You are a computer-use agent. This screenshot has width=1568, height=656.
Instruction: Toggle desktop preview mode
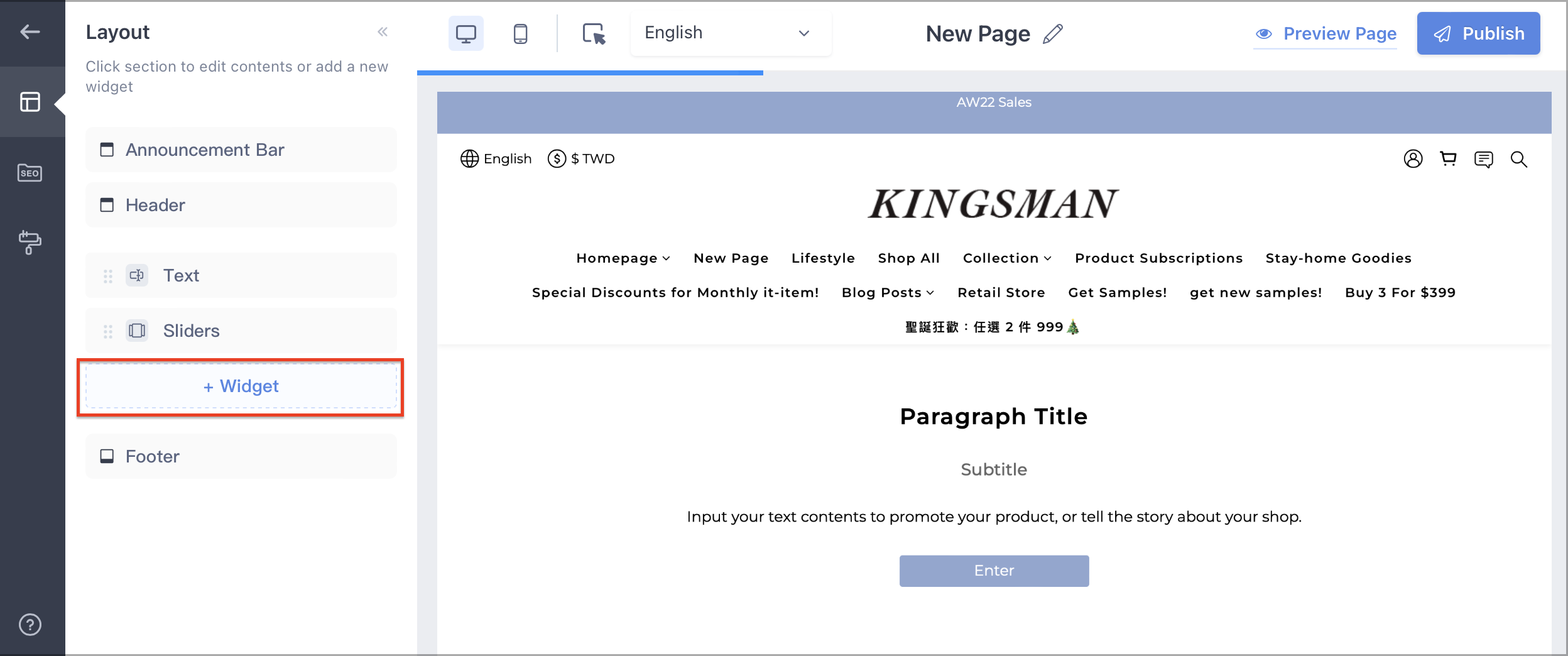465,33
